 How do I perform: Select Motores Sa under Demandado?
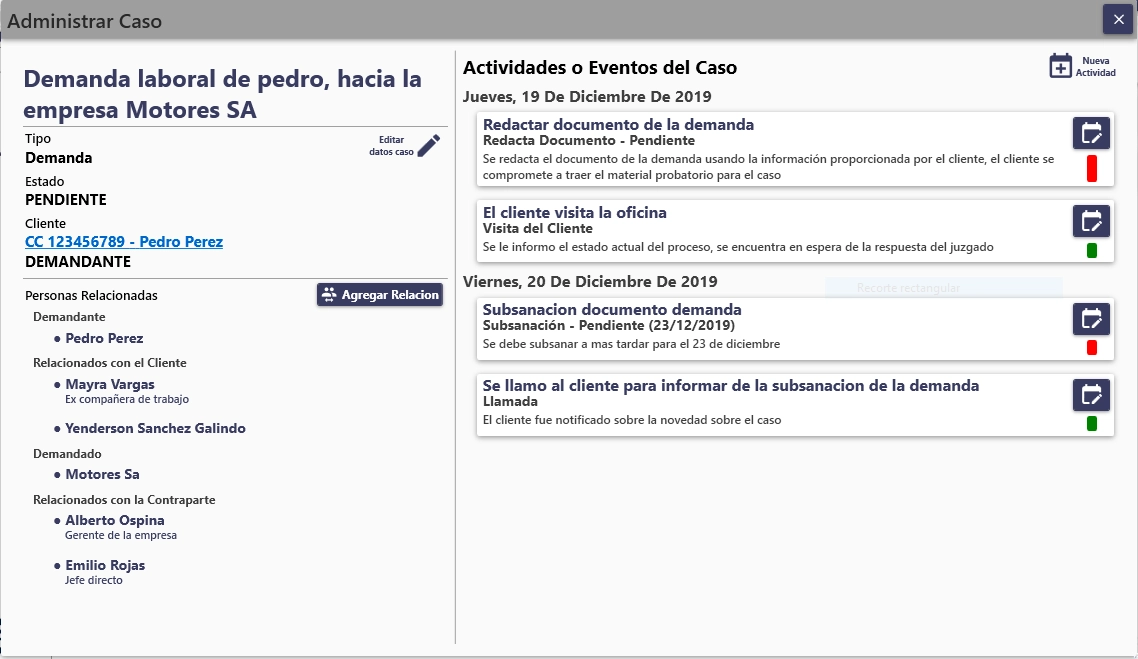click(x=104, y=474)
